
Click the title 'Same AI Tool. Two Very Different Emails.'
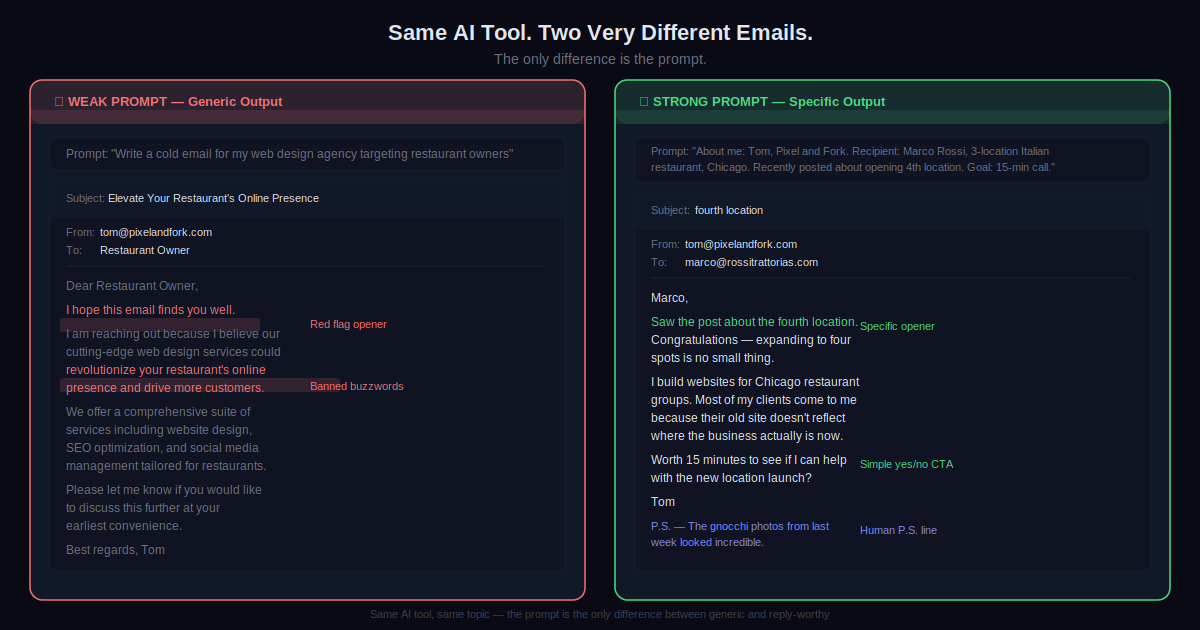click(600, 33)
